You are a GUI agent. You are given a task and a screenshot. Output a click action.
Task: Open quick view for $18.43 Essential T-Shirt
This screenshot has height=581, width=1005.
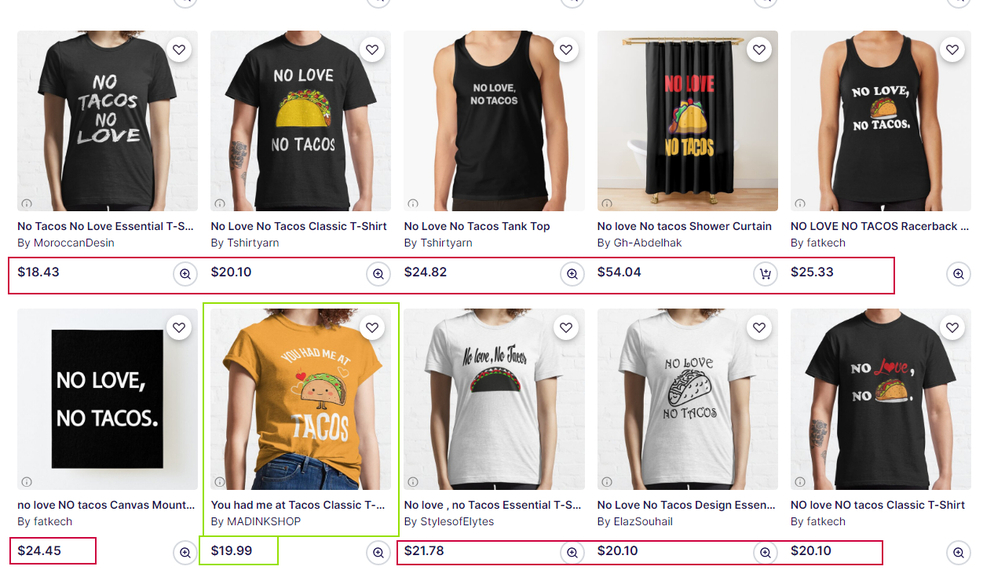(185, 274)
